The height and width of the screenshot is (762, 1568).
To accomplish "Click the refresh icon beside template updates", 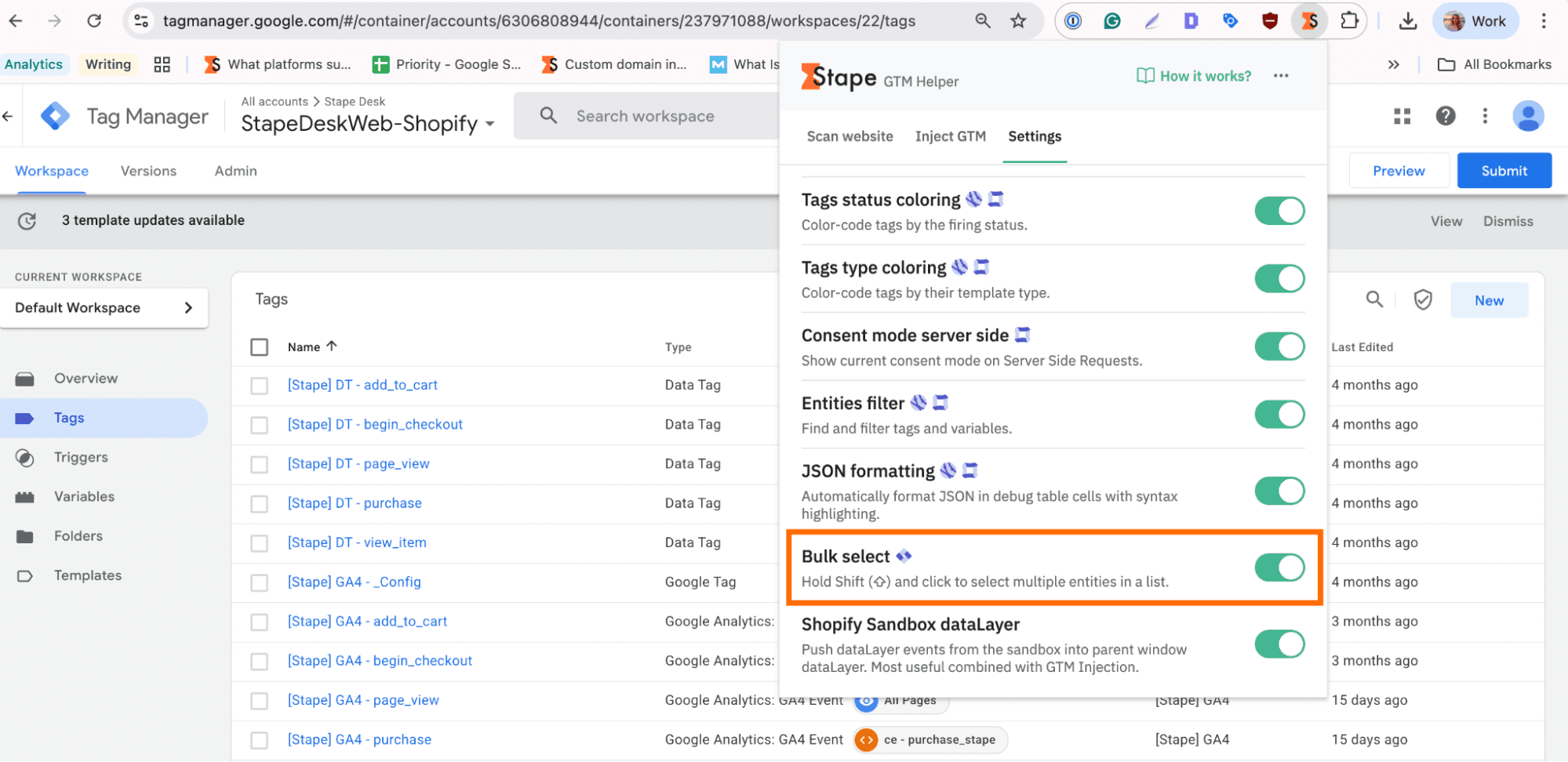I will tap(27, 221).
